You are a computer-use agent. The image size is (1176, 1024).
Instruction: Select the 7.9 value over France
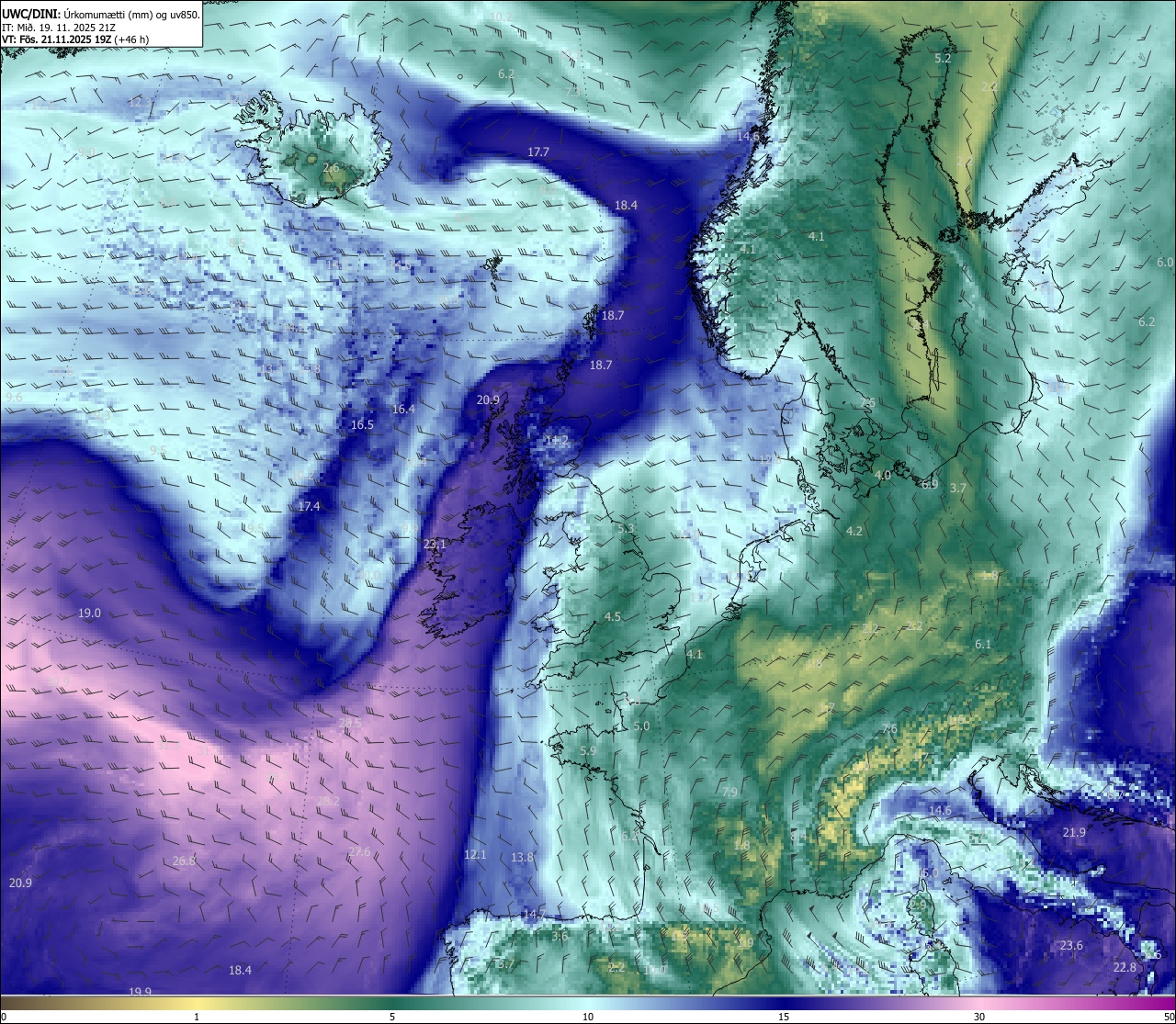click(730, 792)
